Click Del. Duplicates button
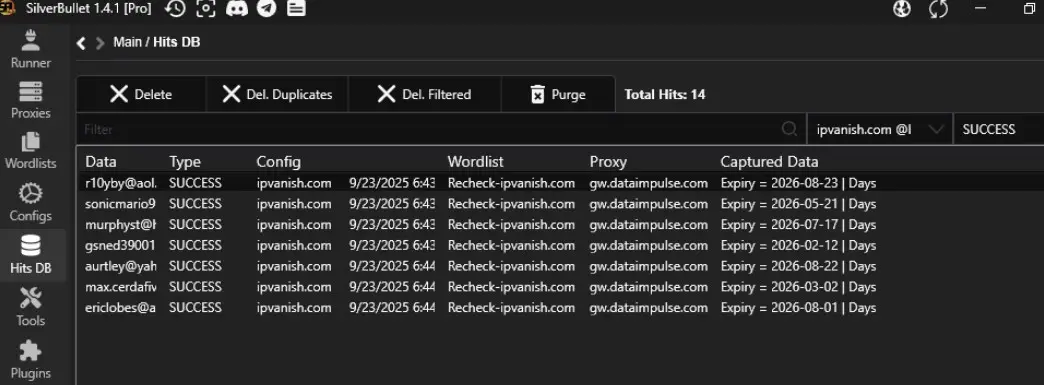The width and height of the screenshot is (1044, 385). coord(277,94)
